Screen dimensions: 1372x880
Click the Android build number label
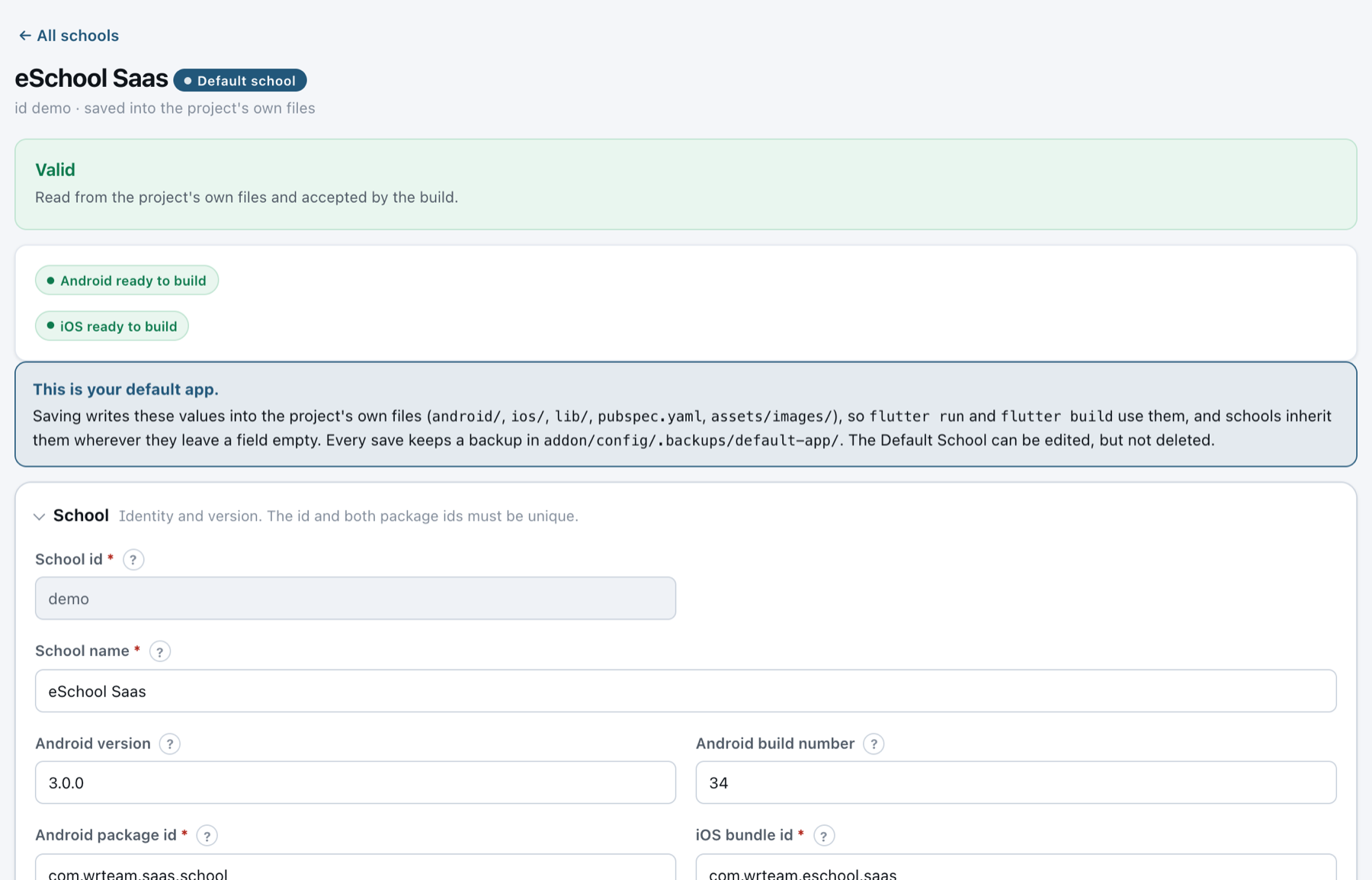[x=775, y=744]
